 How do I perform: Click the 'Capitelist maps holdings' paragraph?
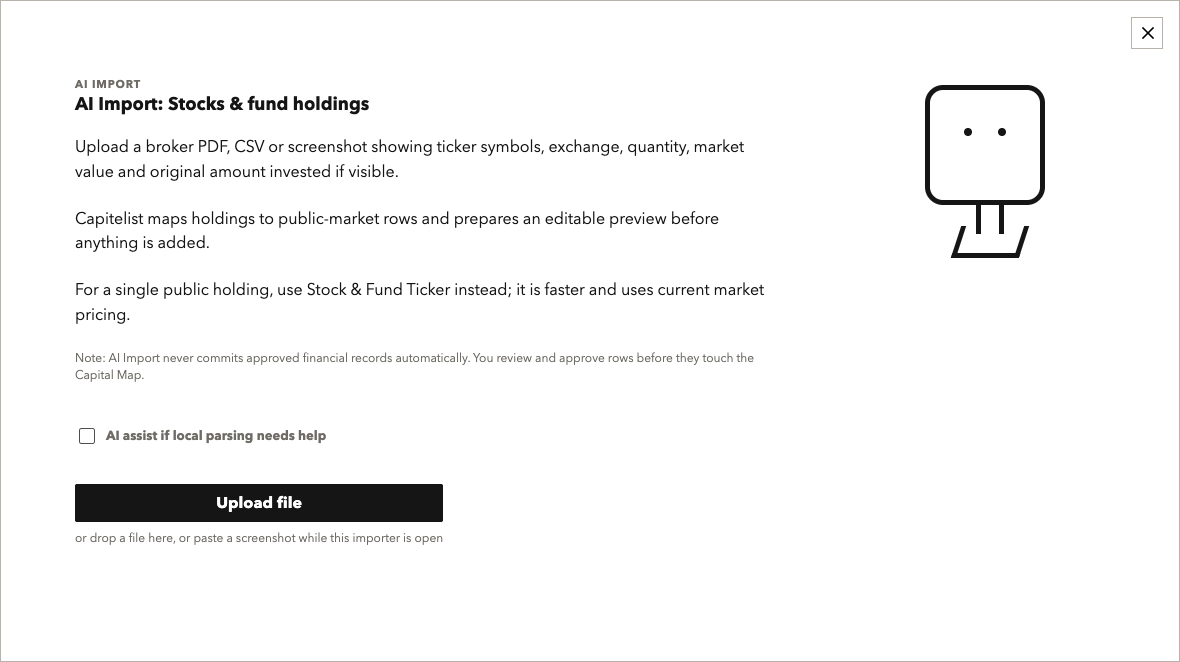[x=397, y=230]
